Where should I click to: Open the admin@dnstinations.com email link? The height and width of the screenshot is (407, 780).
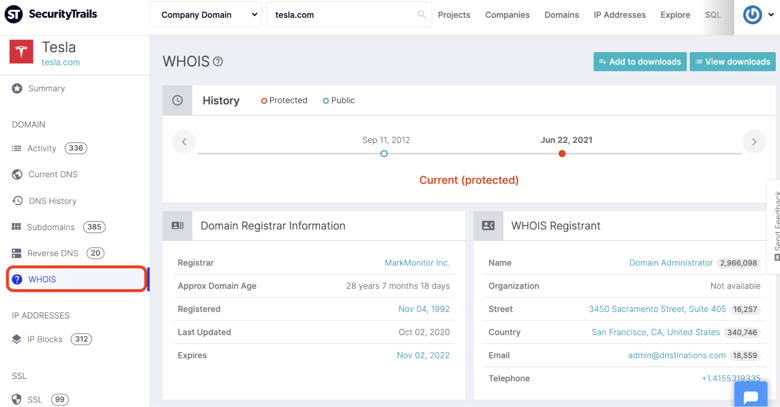[677, 355]
